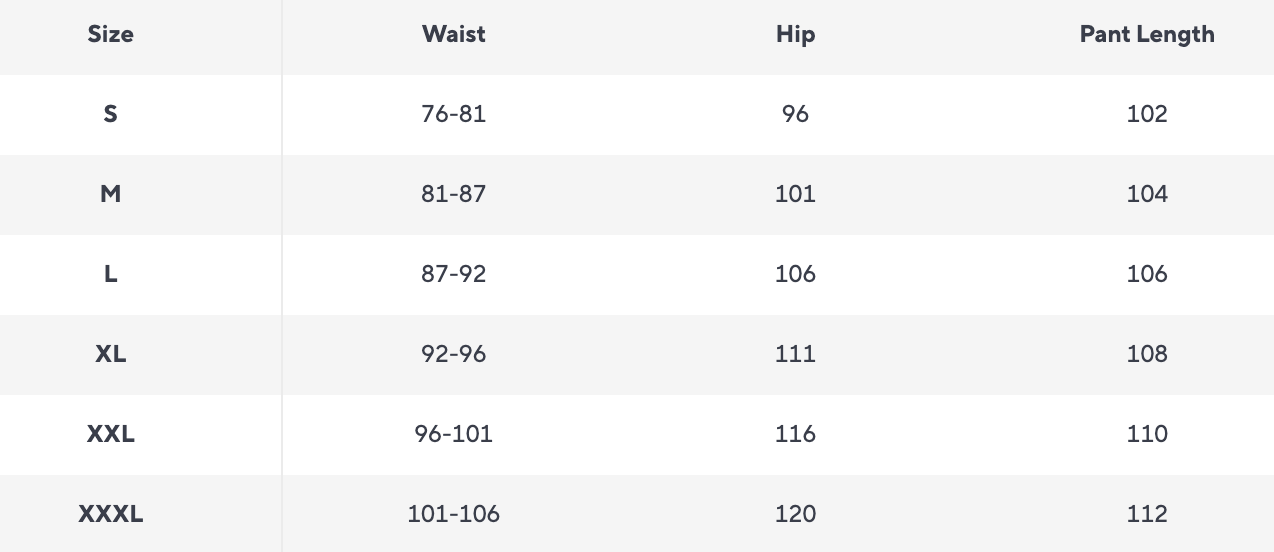Click the Hip column header
1274x552 pixels.
[x=795, y=34]
